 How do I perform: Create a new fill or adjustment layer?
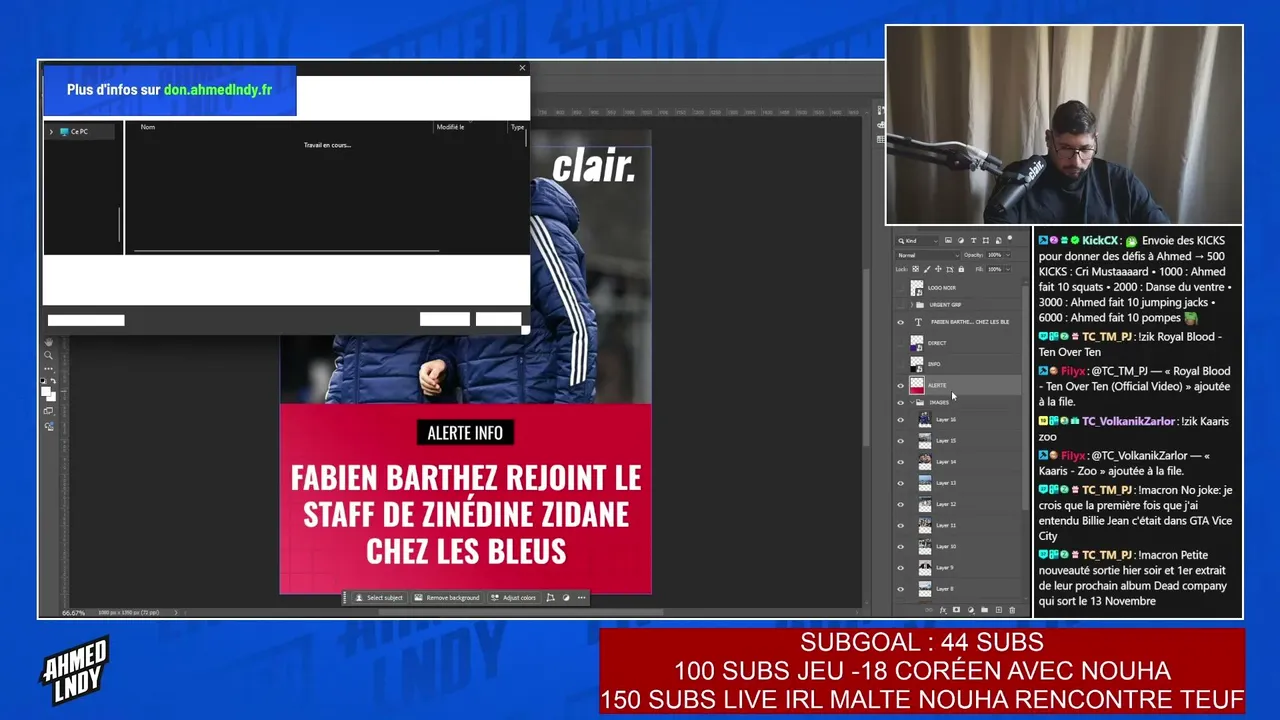[970, 610]
